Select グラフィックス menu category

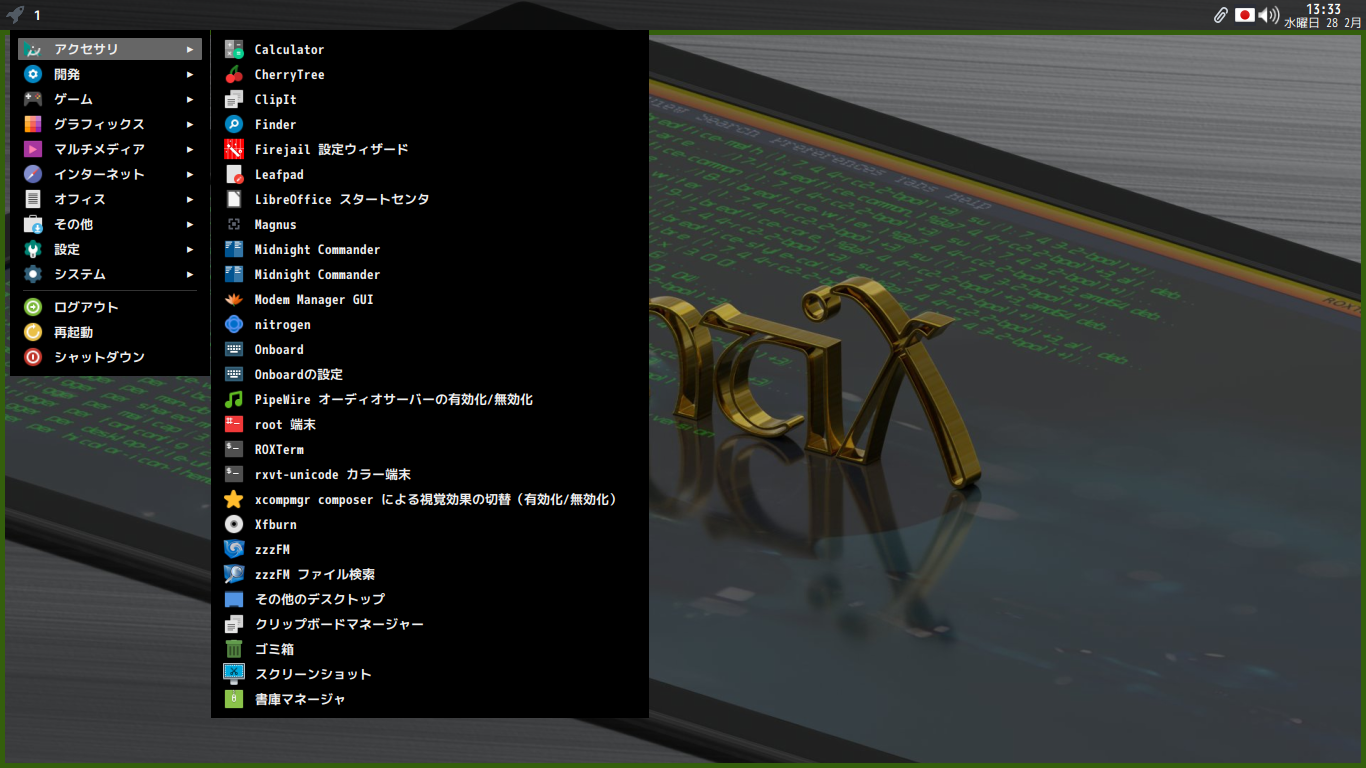tap(110, 124)
